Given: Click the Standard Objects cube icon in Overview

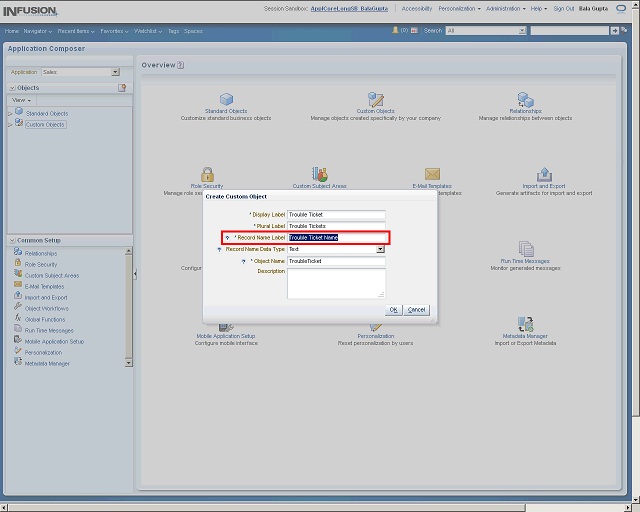Looking at the screenshot, I should [x=225, y=99].
